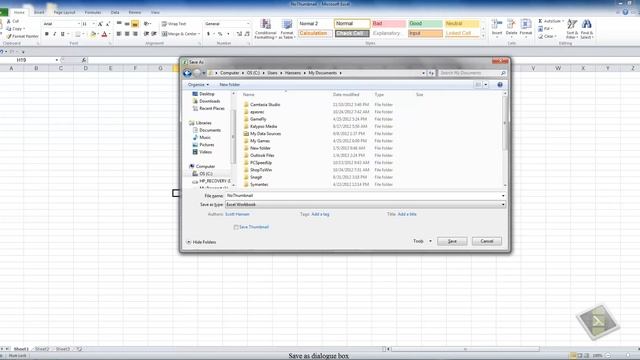Image resolution: width=640 pixels, height=360 pixels.
Task: Click the Save button in dialog
Action: pos(452,241)
